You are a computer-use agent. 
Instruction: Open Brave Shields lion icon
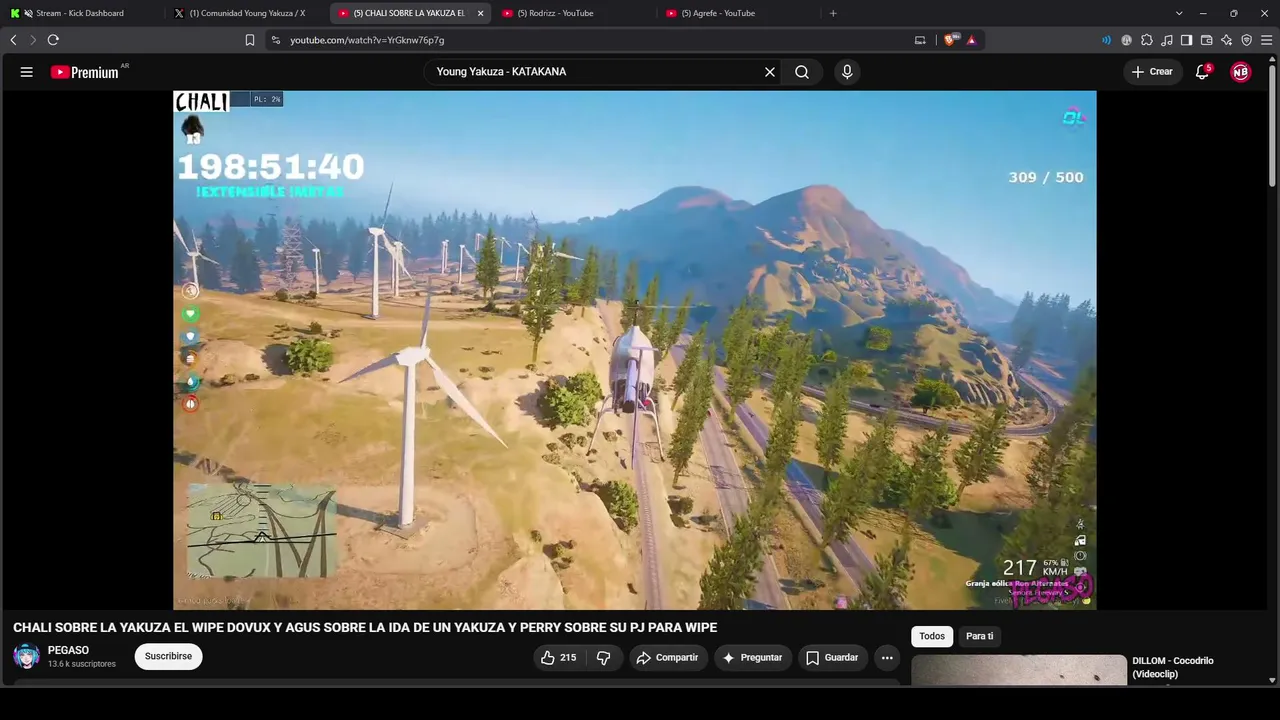click(x=950, y=40)
